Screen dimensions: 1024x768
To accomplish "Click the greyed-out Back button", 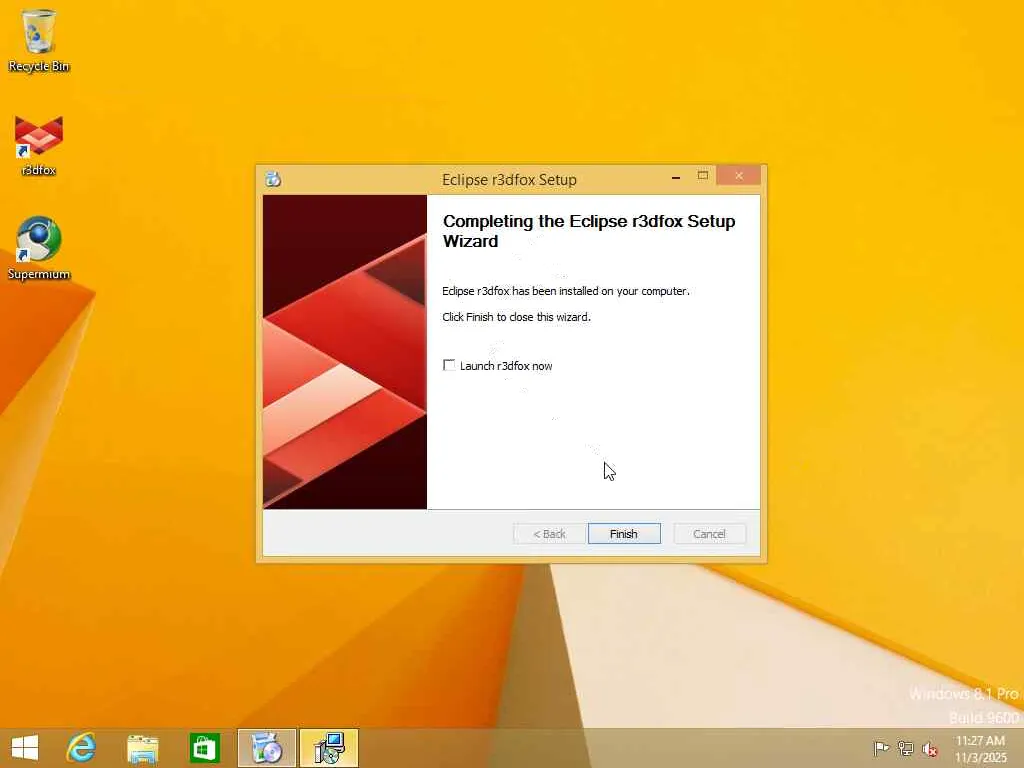I will 549,534.
